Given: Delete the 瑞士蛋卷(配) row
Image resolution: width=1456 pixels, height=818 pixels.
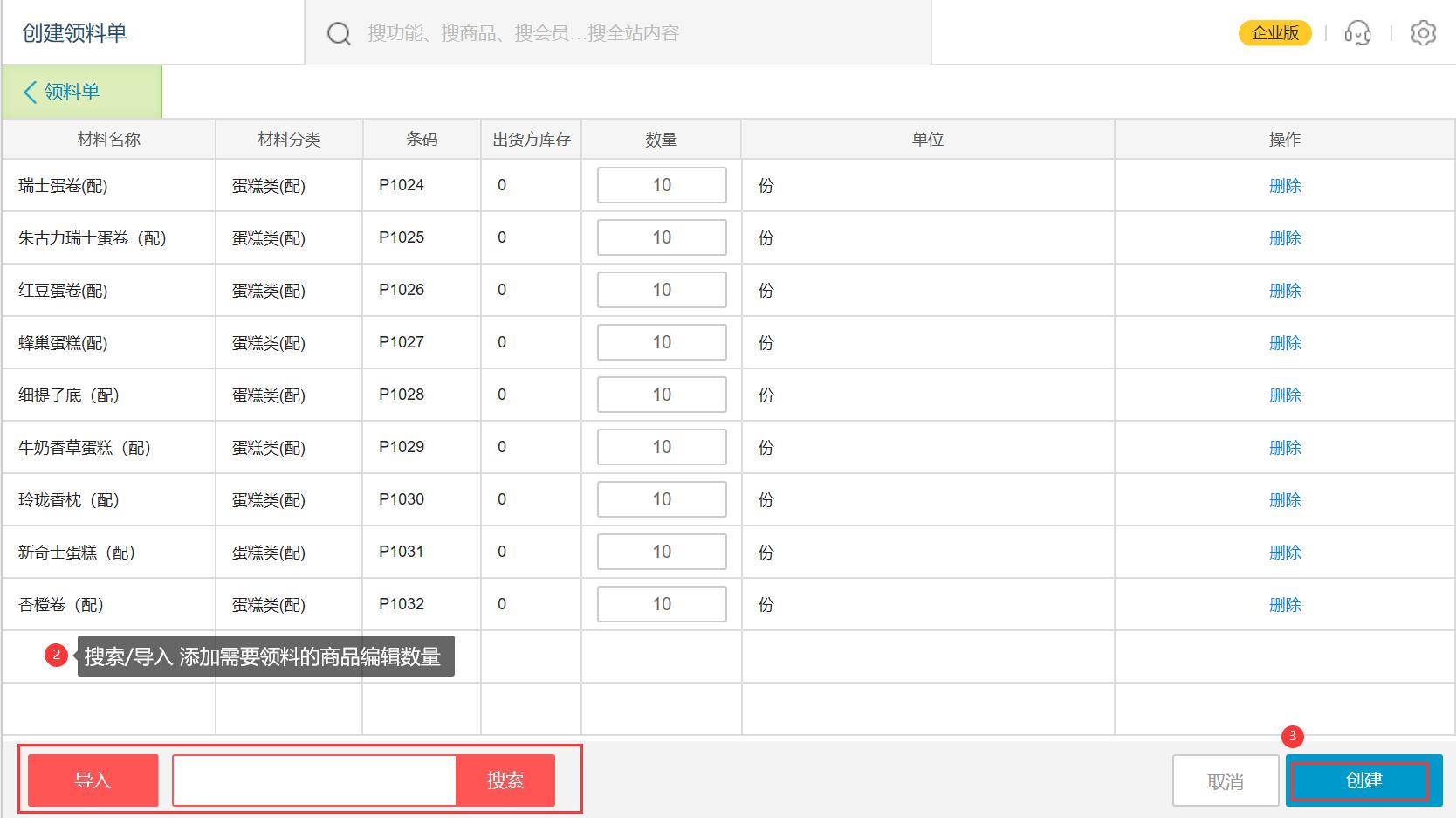Looking at the screenshot, I should [x=1284, y=186].
